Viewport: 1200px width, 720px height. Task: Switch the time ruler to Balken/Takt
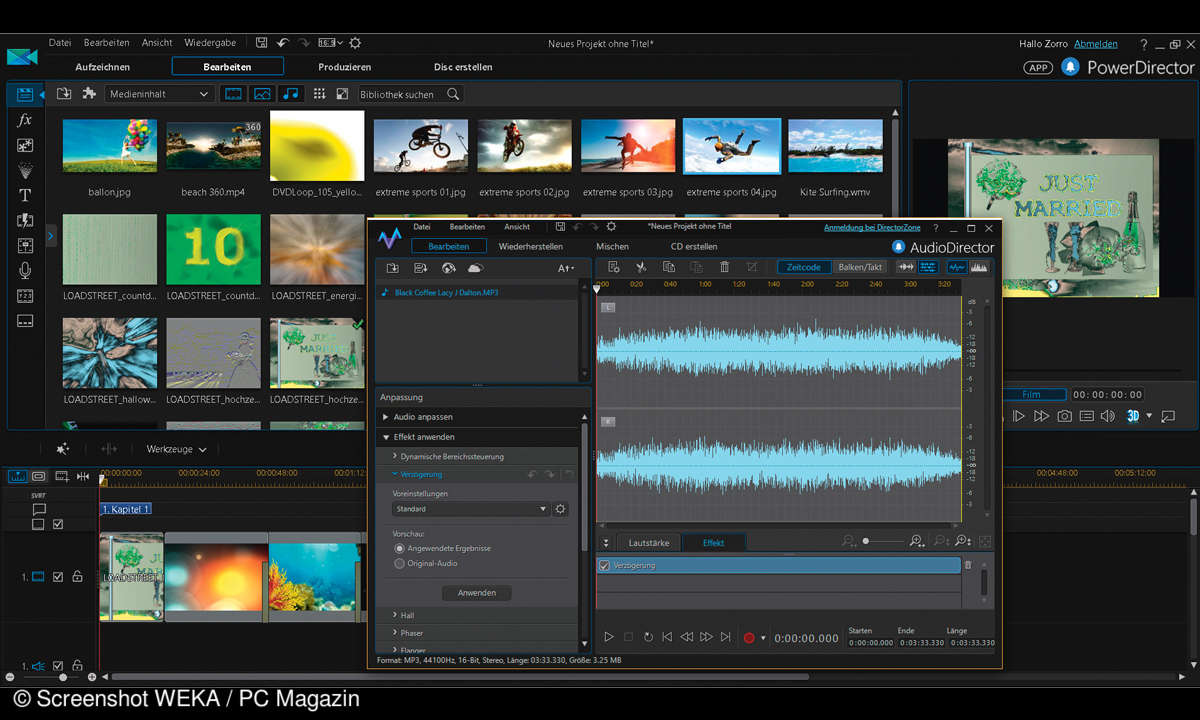pyautogui.click(x=860, y=267)
